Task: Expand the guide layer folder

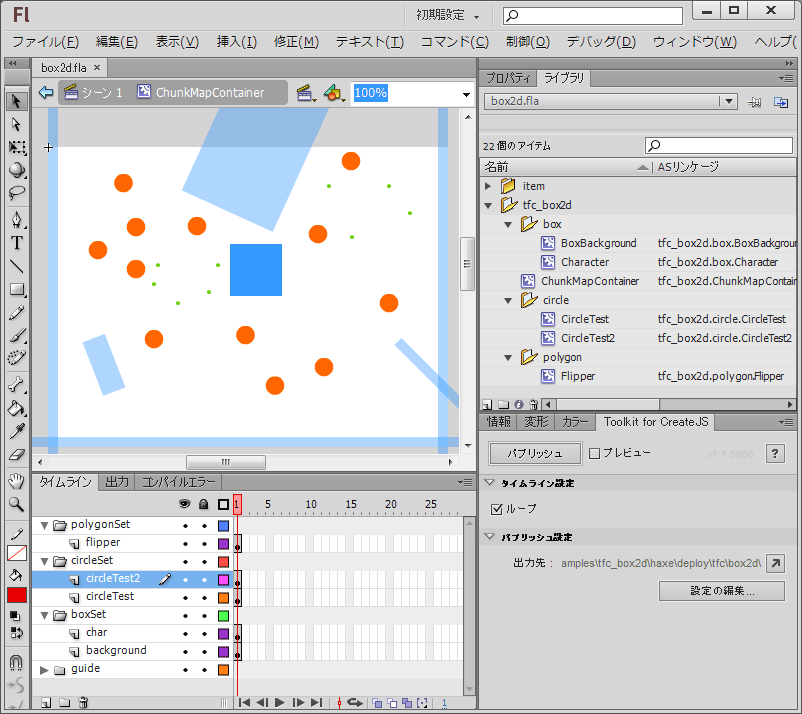Action: (x=44, y=669)
